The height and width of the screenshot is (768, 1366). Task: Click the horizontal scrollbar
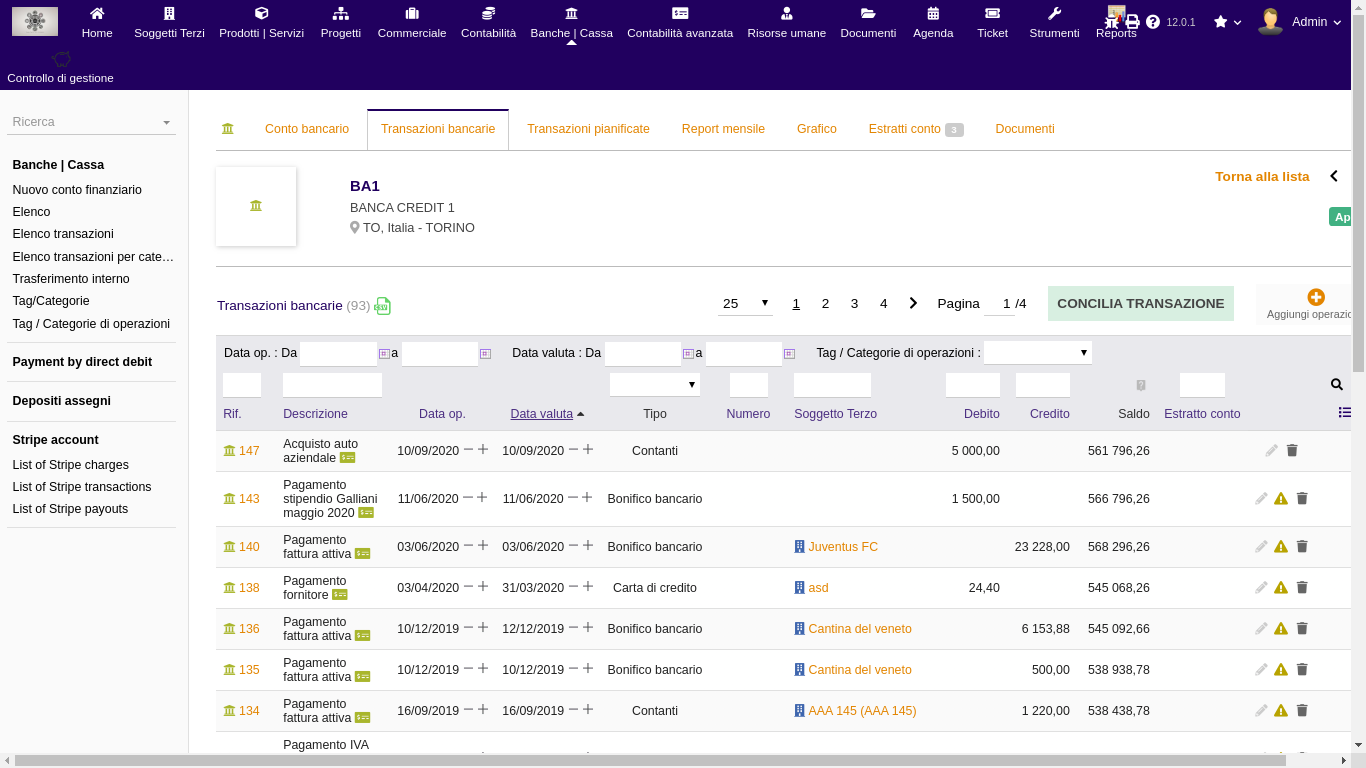click(650, 761)
